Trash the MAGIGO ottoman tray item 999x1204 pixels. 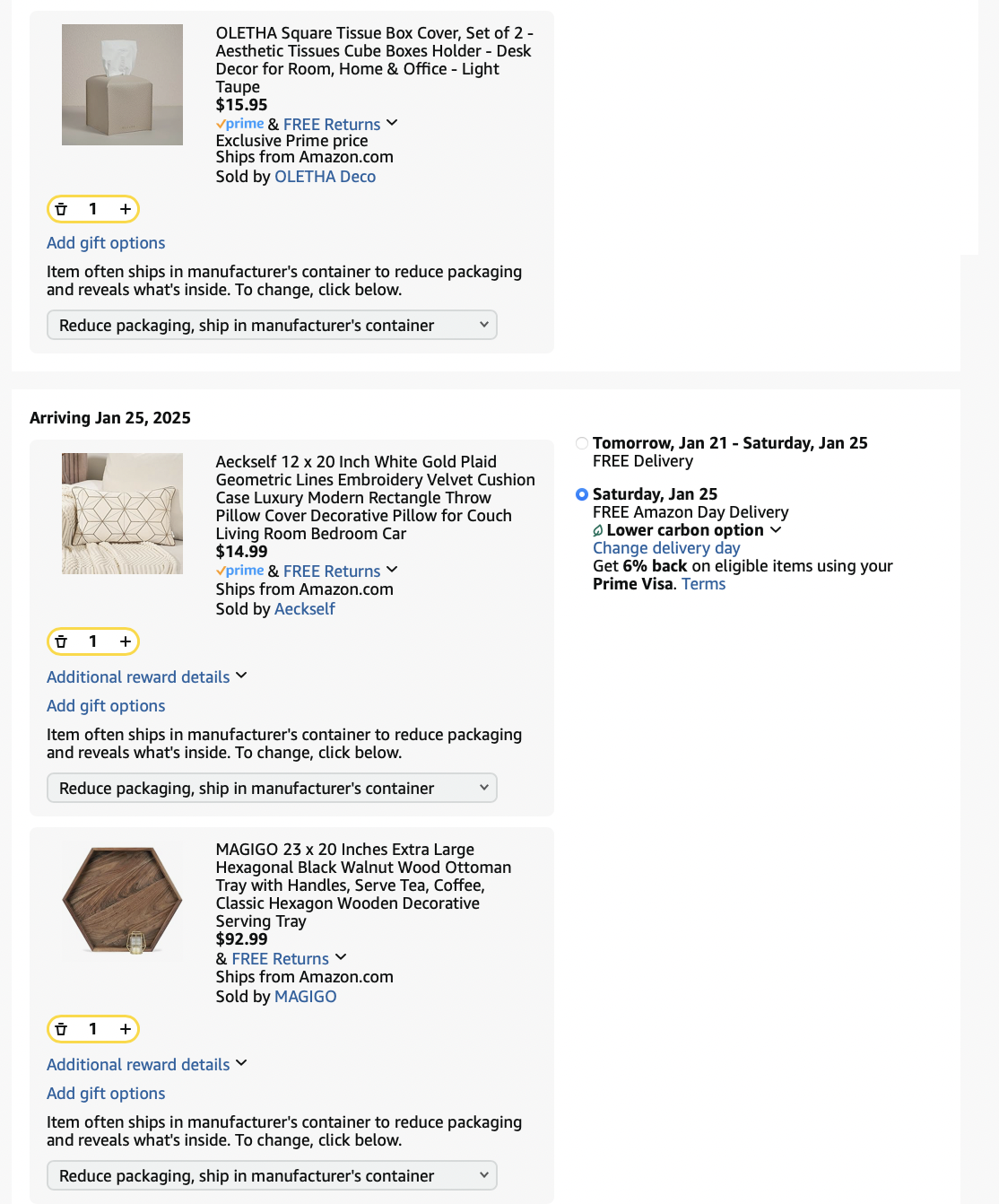pyautogui.click(x=61, y=1029)
